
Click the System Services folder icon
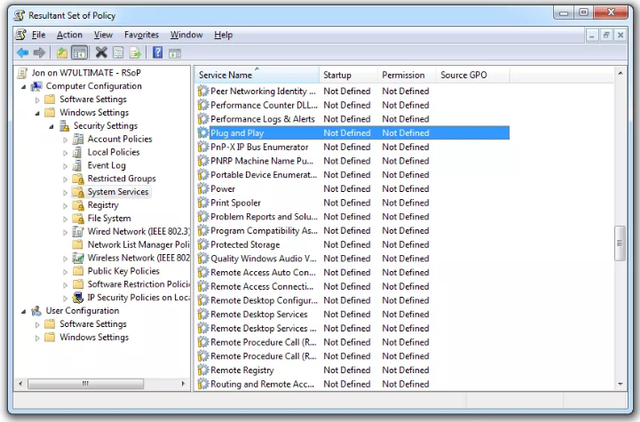point(78,191)
